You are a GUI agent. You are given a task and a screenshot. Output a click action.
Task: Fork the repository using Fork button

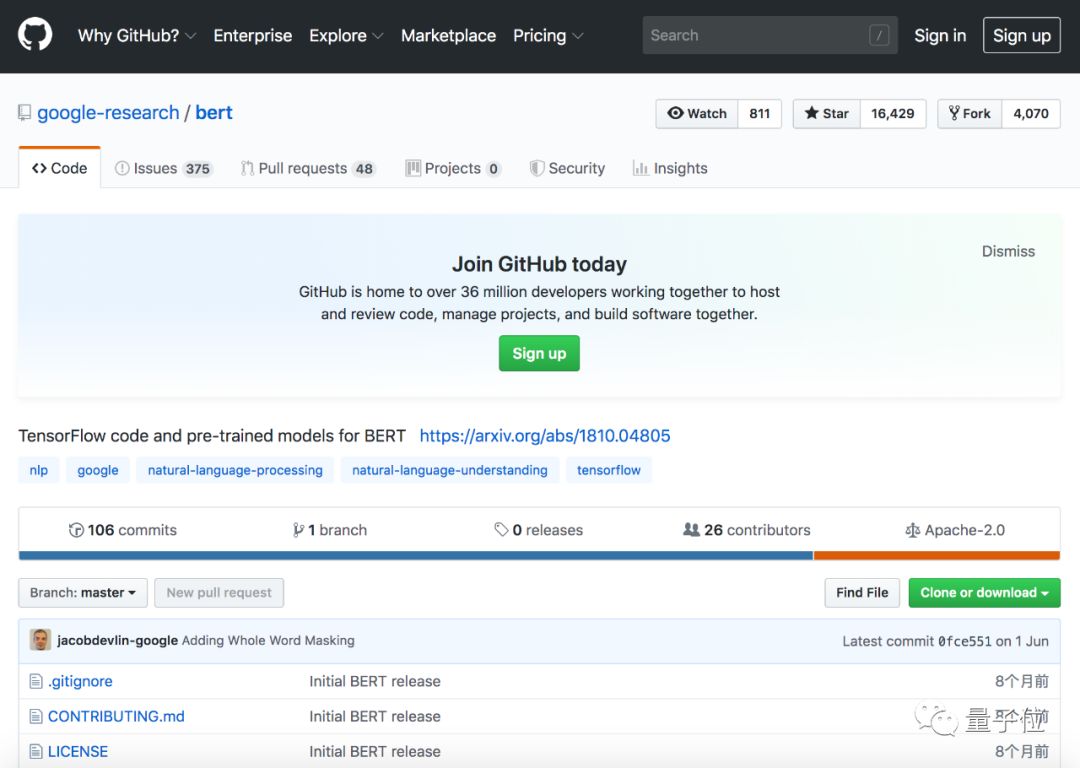click(x=970, y=113)
